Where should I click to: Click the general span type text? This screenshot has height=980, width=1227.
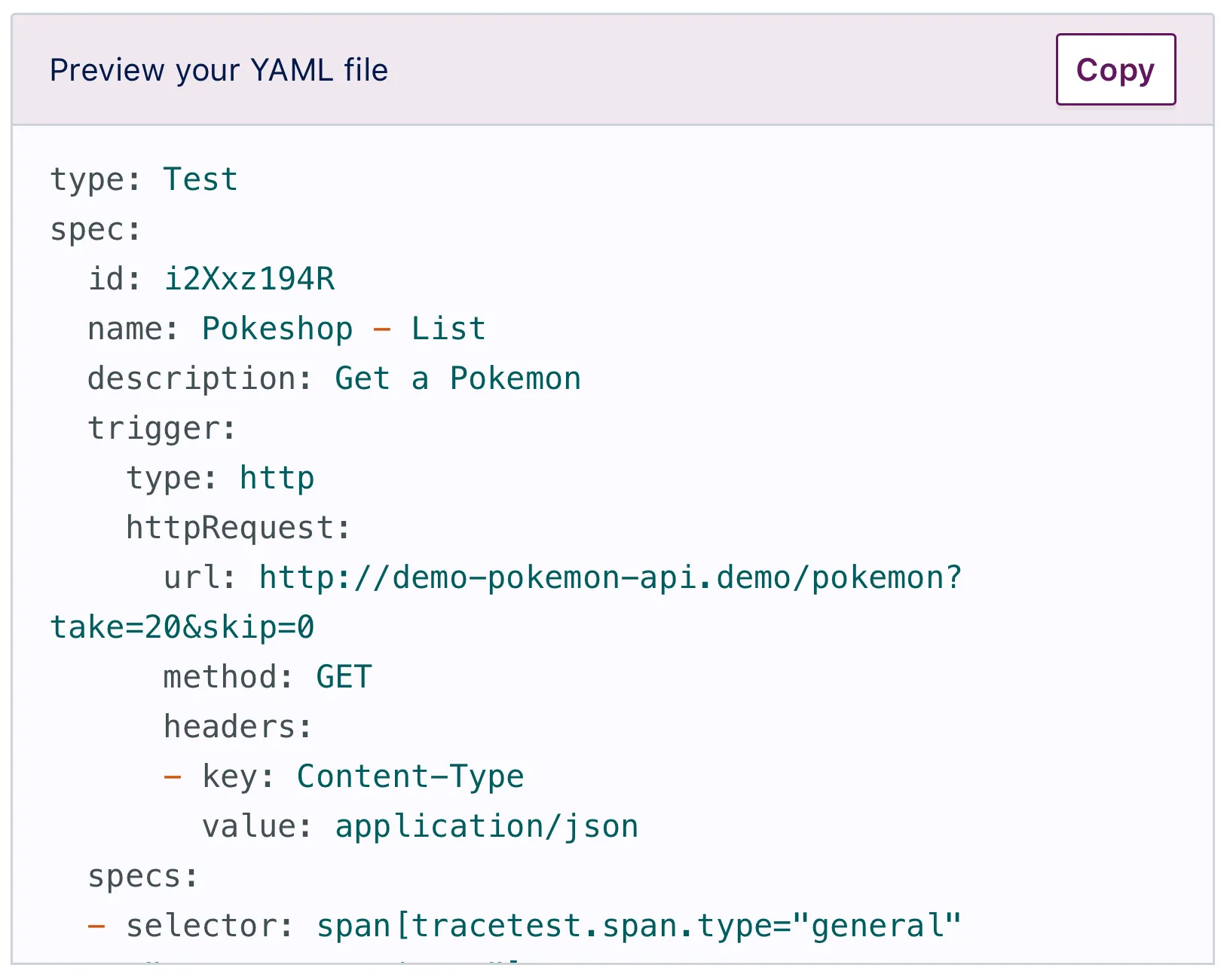[x=876, y=925]
